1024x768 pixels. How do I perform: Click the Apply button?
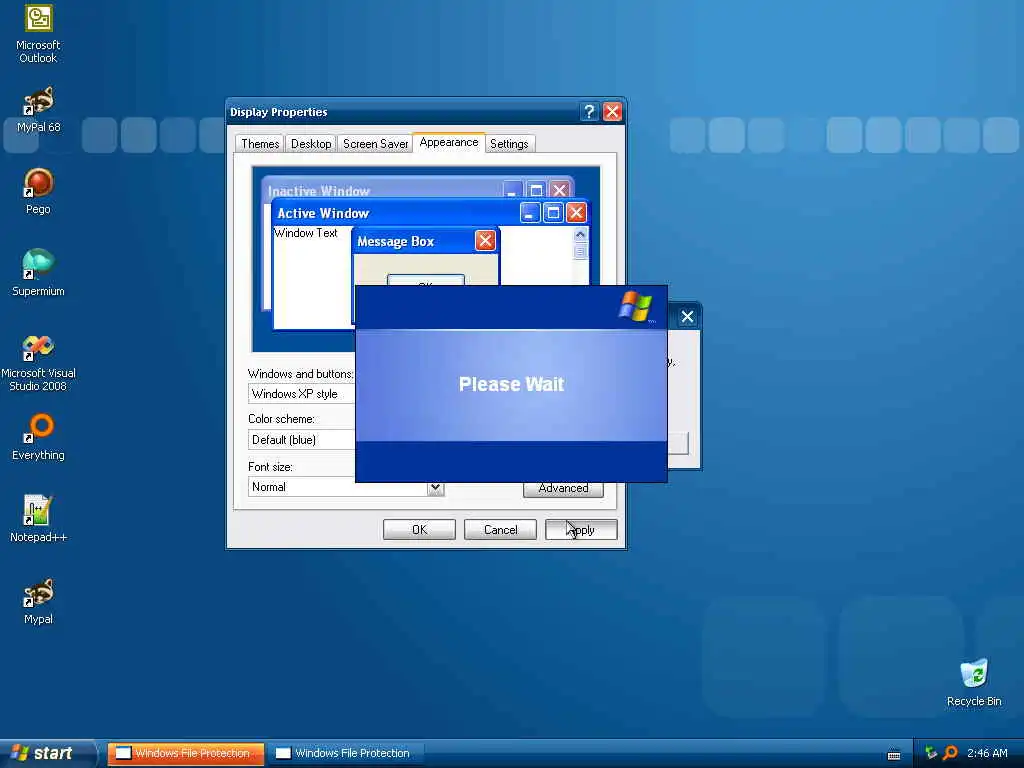581,530
